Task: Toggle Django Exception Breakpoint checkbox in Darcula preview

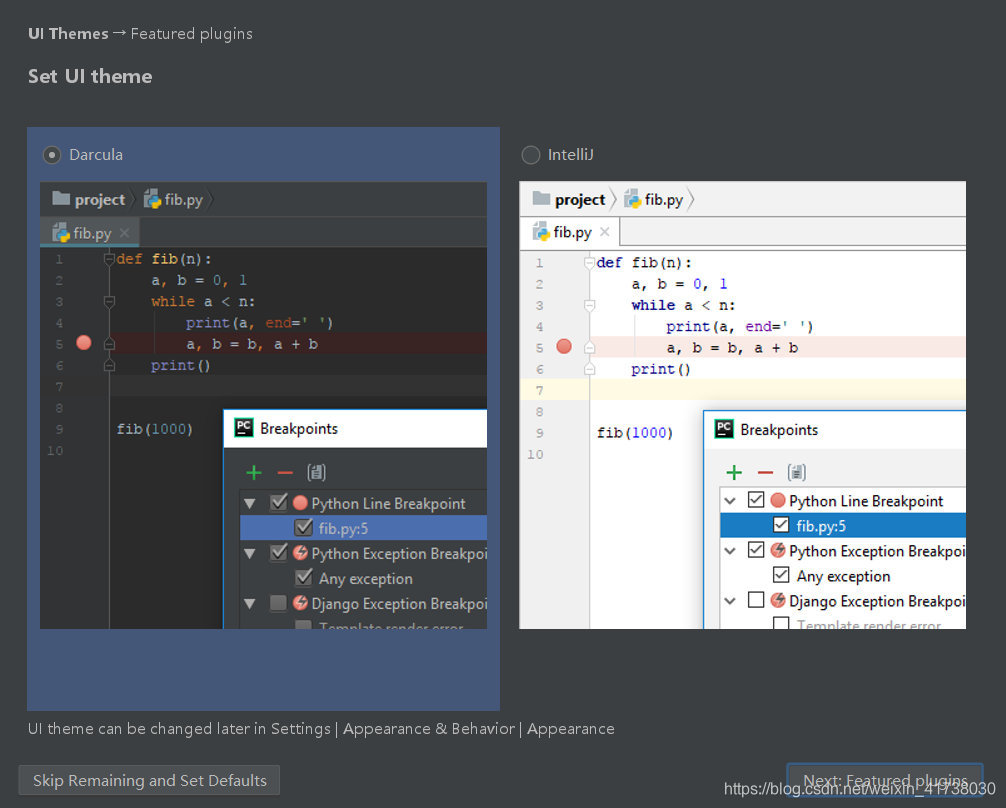Action: 278,603
